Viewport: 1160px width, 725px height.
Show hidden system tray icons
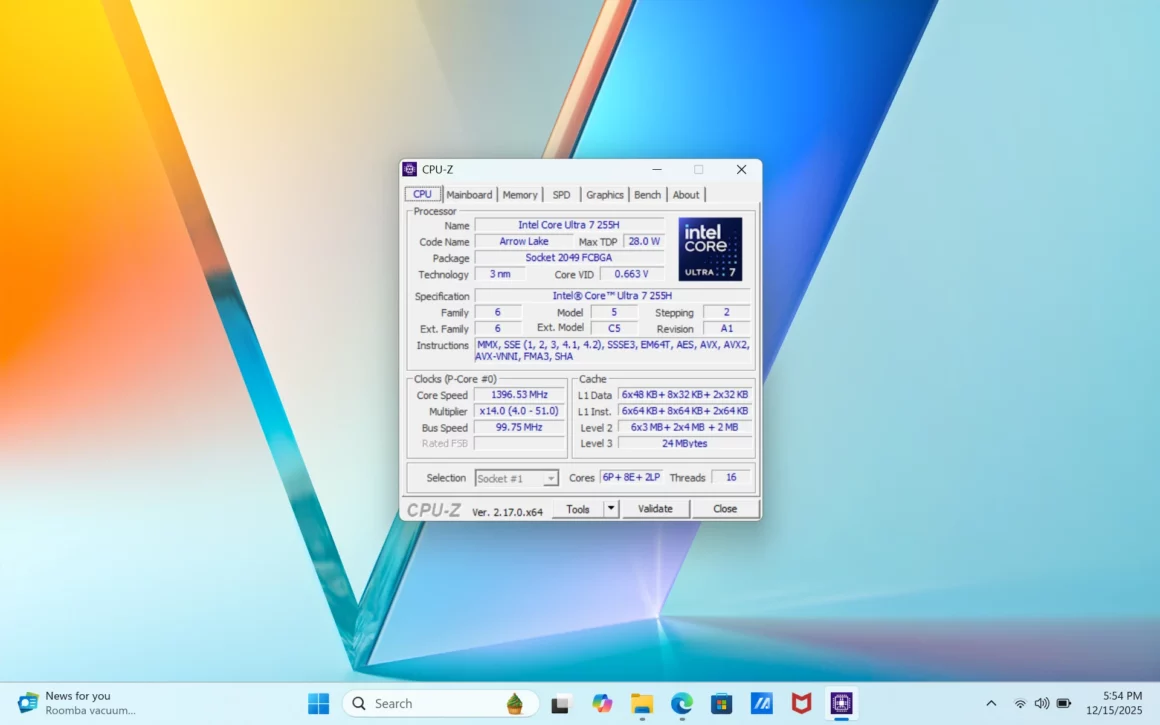pos(991,704)
